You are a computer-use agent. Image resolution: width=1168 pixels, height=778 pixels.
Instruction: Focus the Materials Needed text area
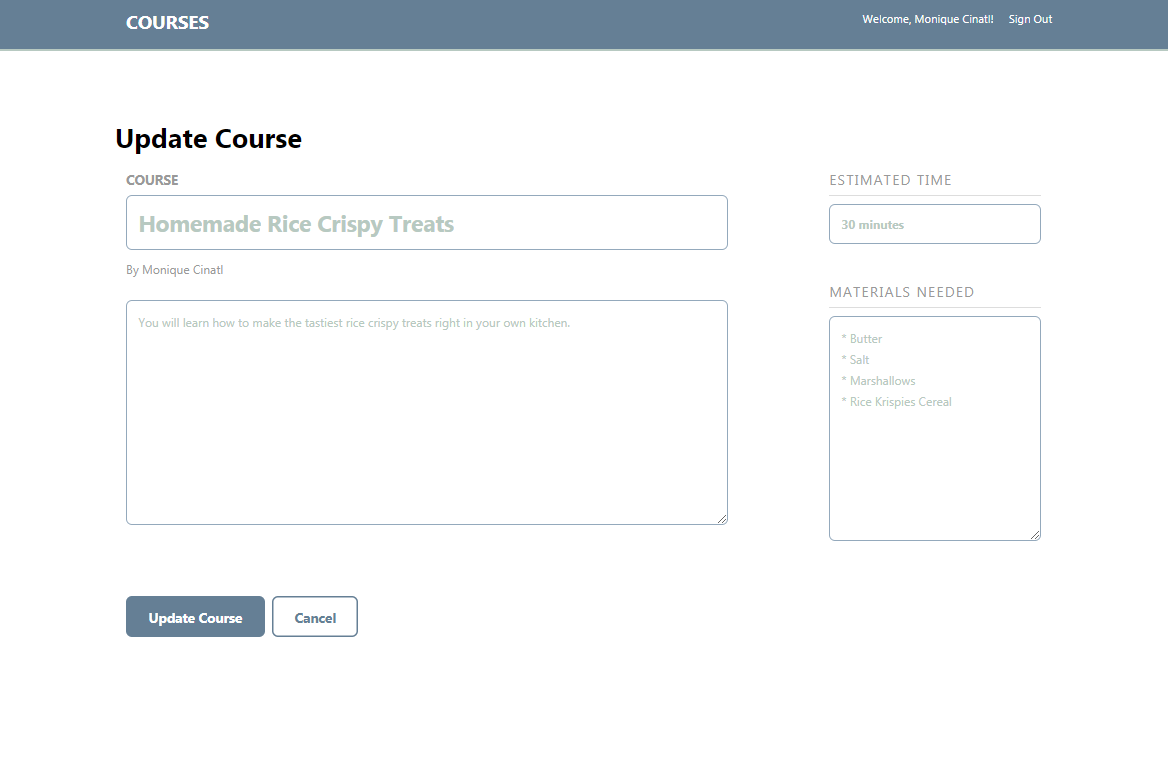click(x=935, y=428)
